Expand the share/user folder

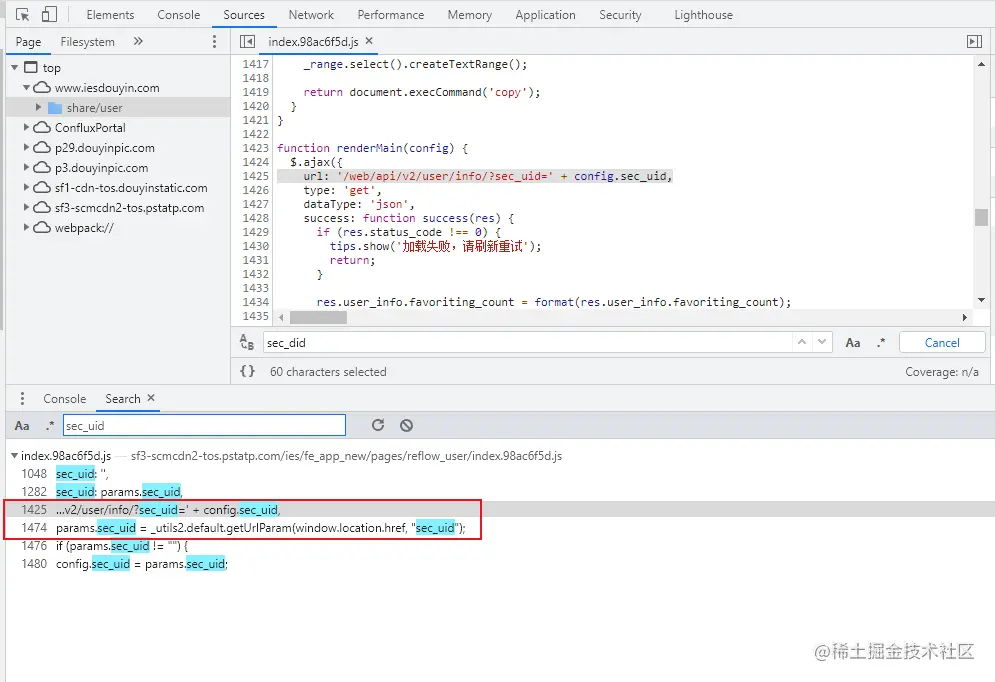click(x=38, y=107)
